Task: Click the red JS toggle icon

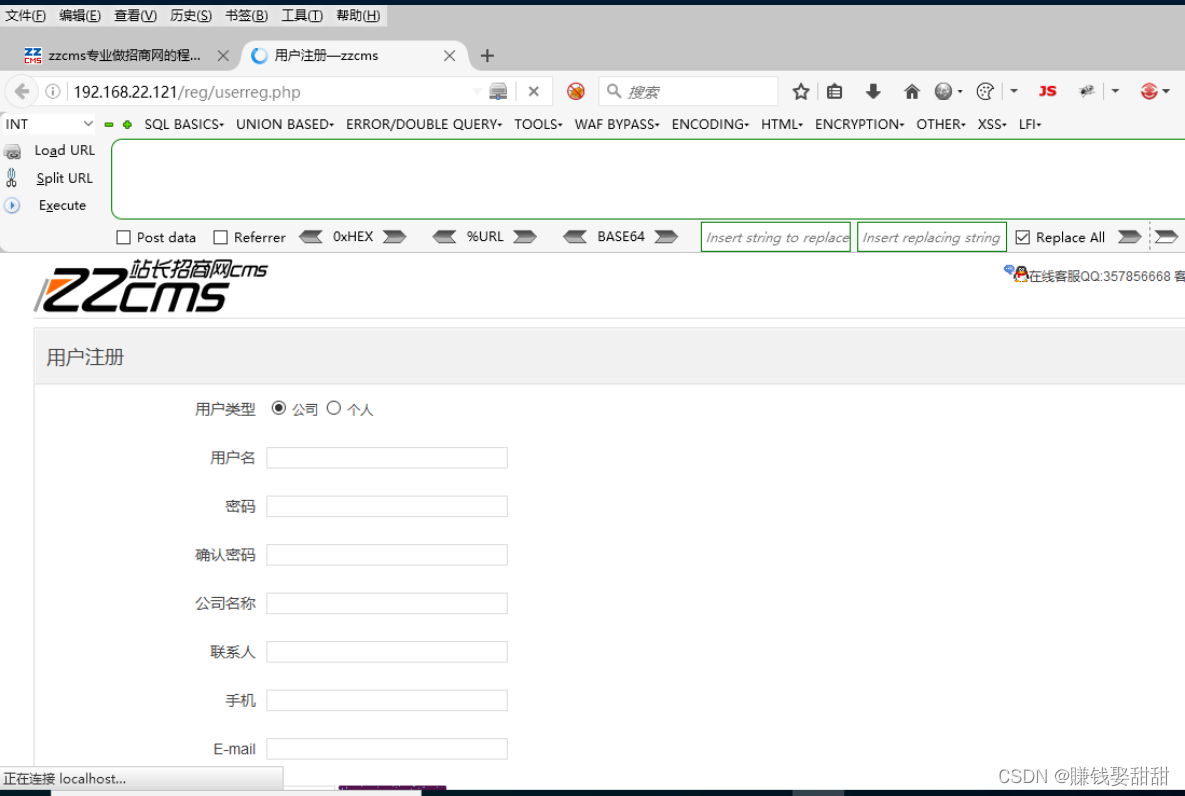Action: pyautogui.click(x=1047, y=91)
